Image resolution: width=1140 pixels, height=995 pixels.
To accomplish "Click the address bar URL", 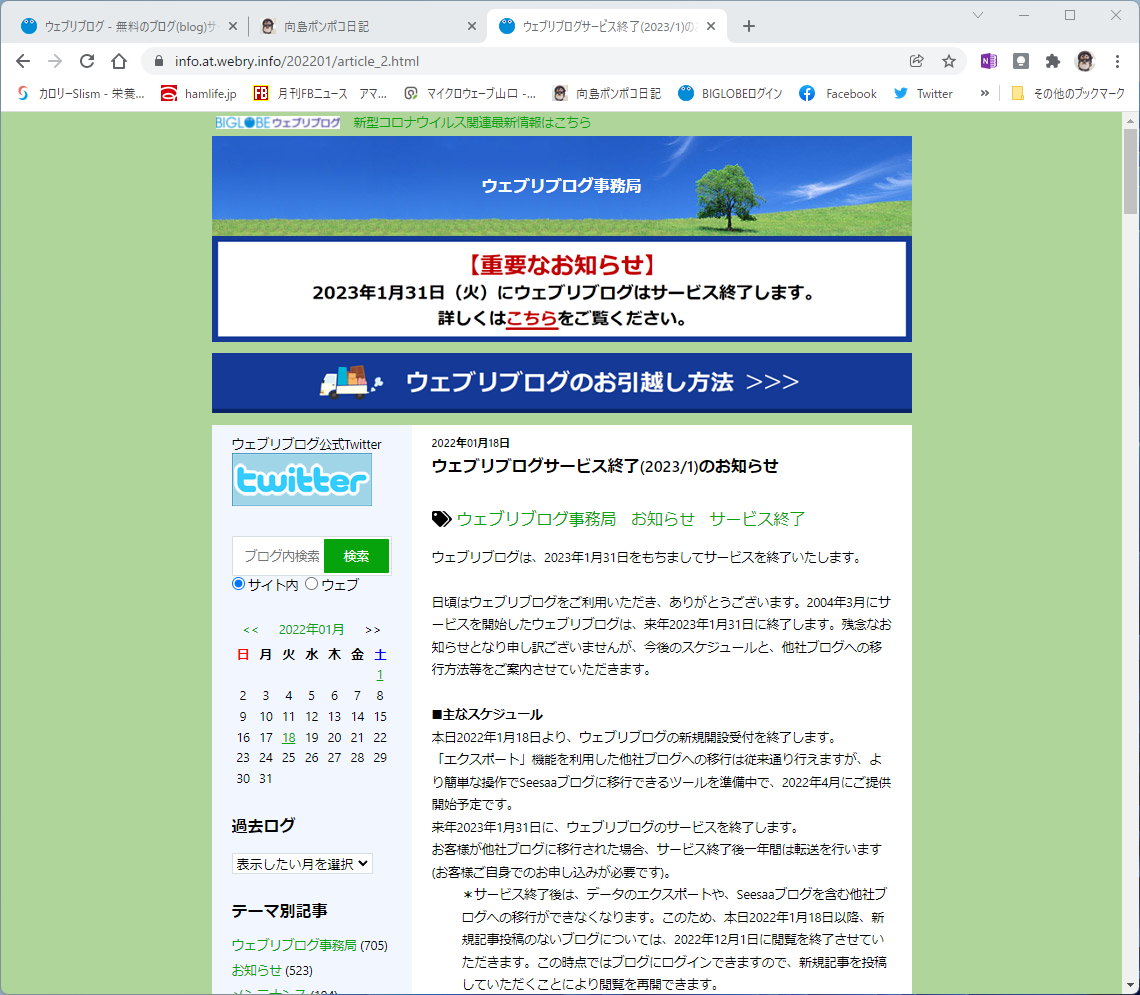I will (297, 61).
